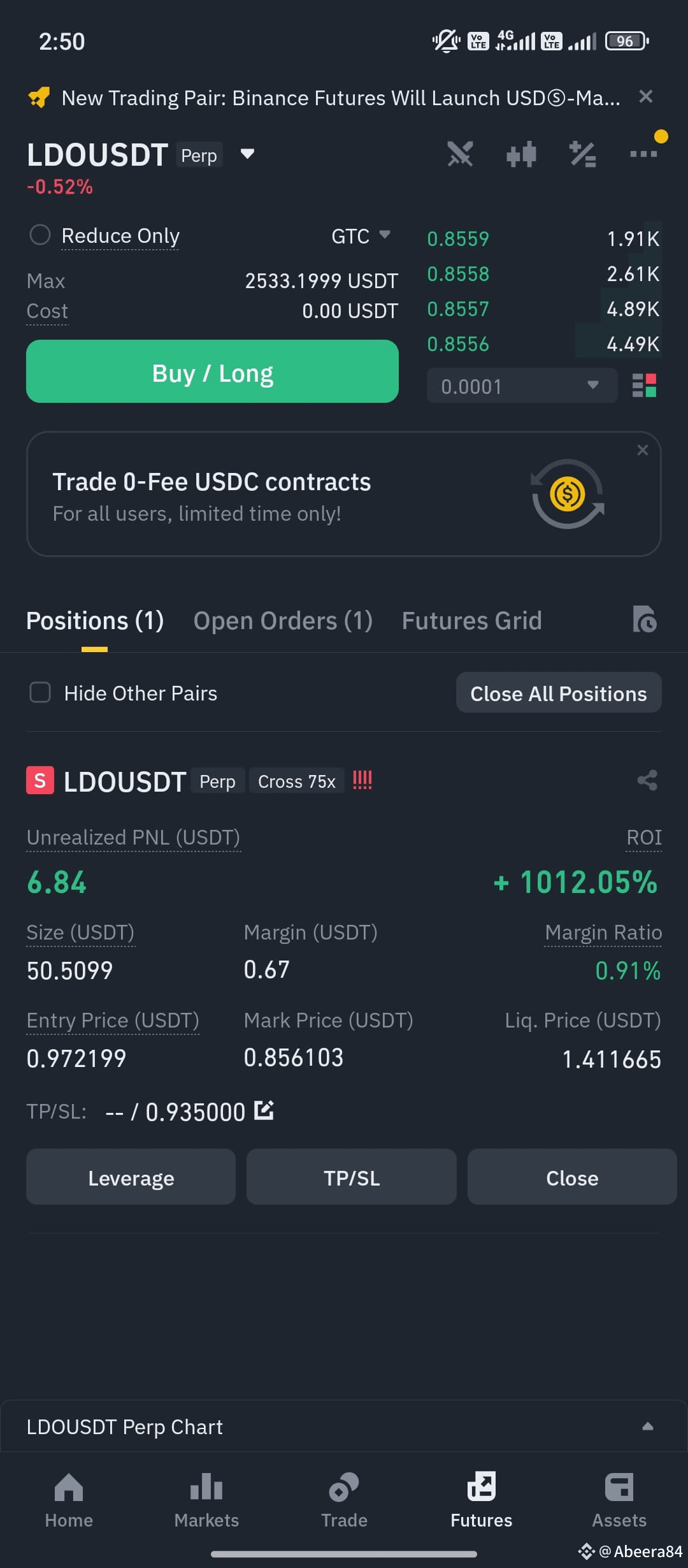Switch the order book layout icon
Viewport: 688px width, 1568px height.
click(644, 386)
